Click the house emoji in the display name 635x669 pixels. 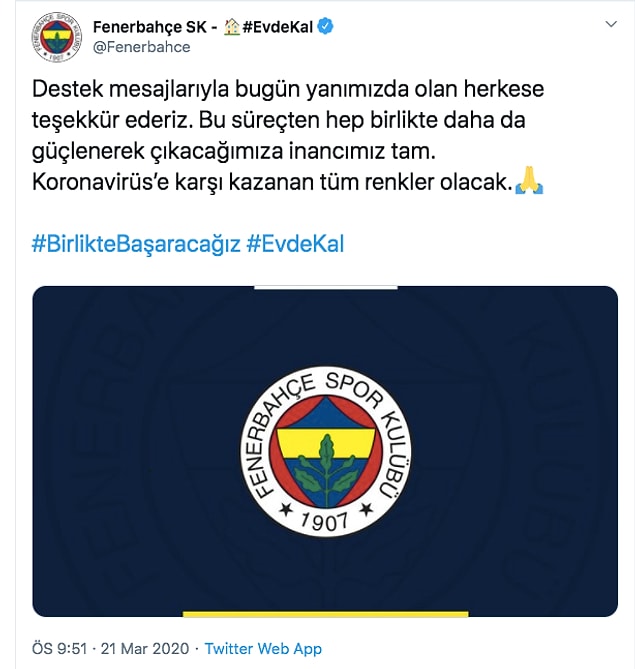[x=232, y=27]
